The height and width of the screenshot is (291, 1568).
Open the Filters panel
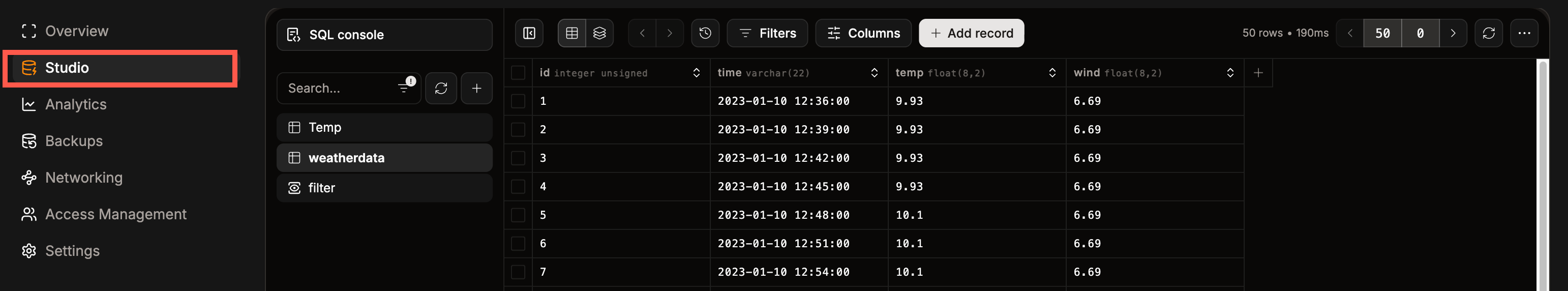[x=767, y=33]
